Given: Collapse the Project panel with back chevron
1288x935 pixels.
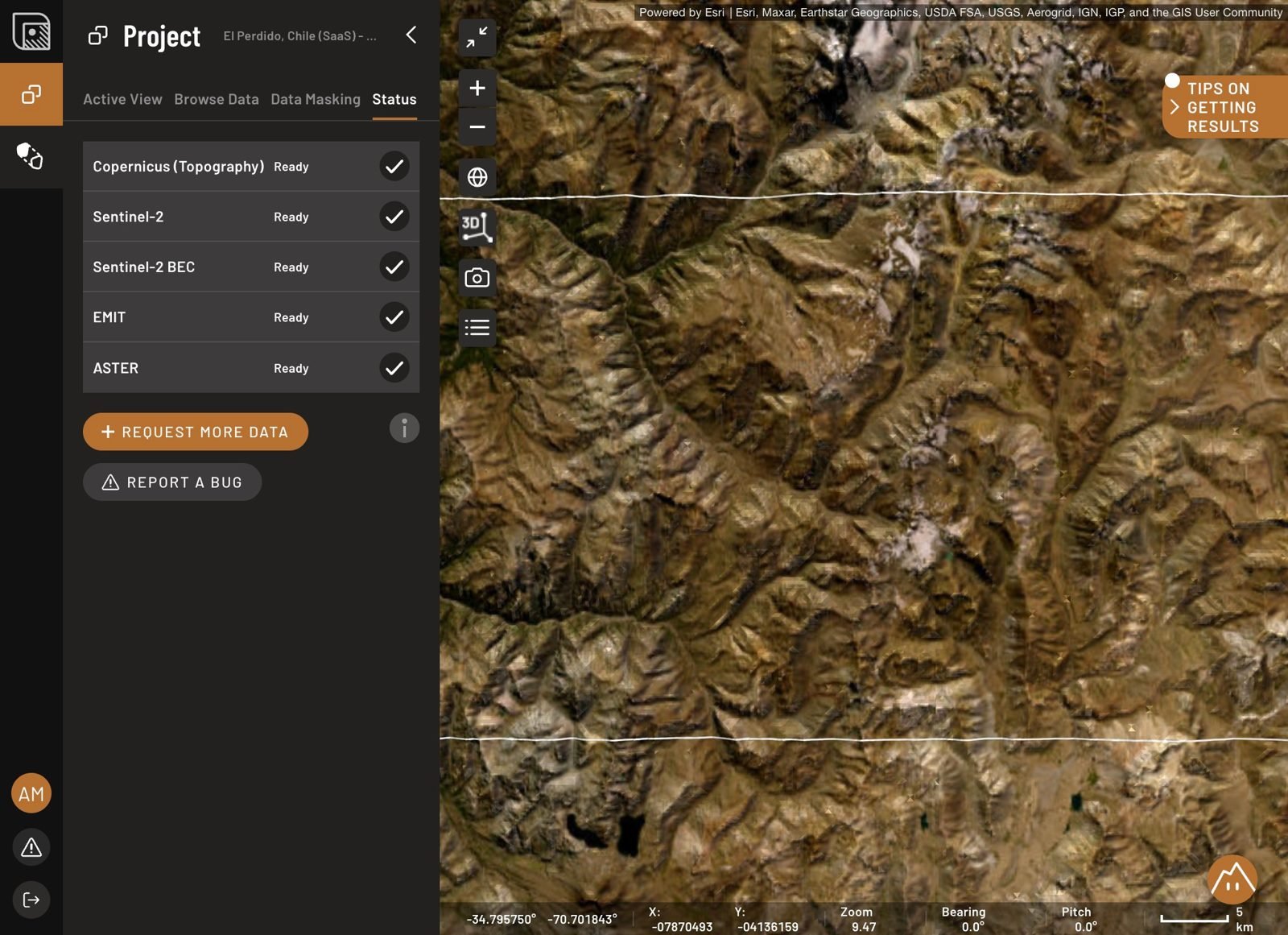Looking at the screenshot, I should point(411,35).
